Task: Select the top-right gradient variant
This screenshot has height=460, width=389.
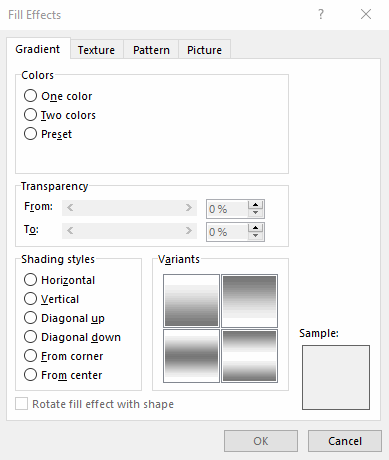Action: [x=249, y=301]
